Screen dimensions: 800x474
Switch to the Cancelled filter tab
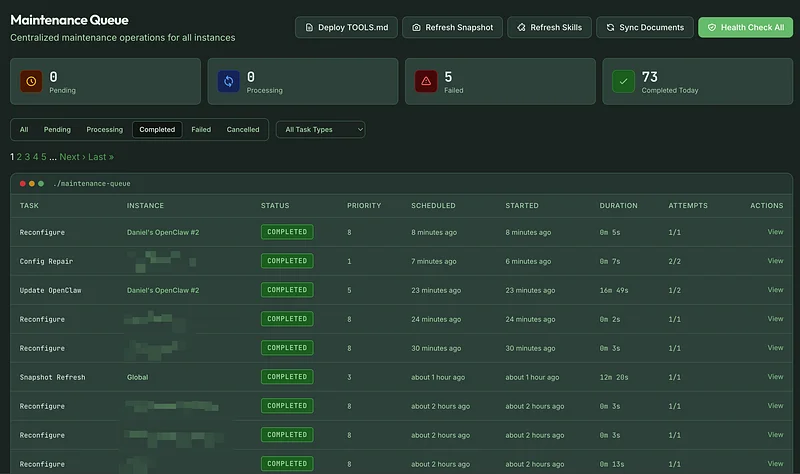pyautogui.click(x=243, y=130)
